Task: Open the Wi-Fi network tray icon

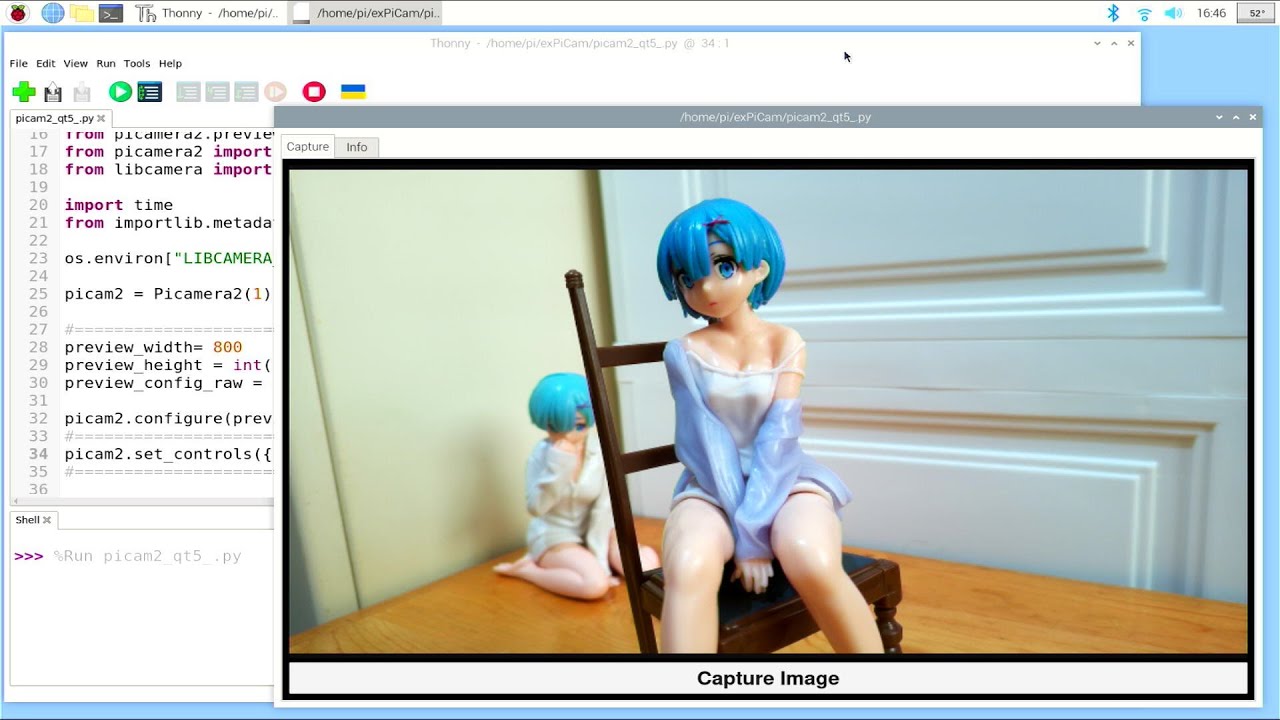Action: coord(1144,13)
